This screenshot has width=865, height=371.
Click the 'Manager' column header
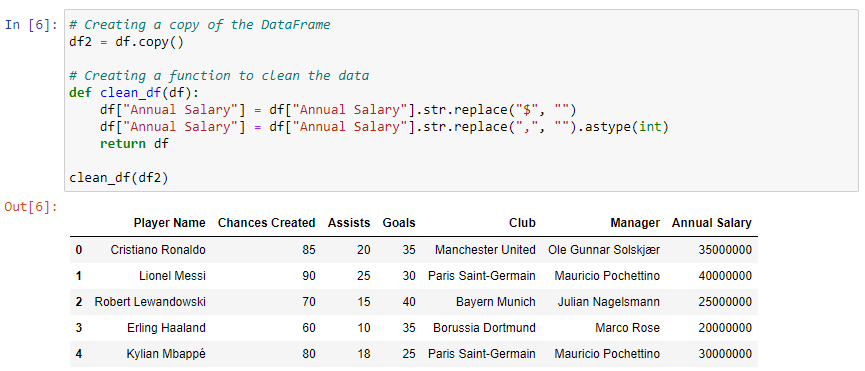click(635, 223)
